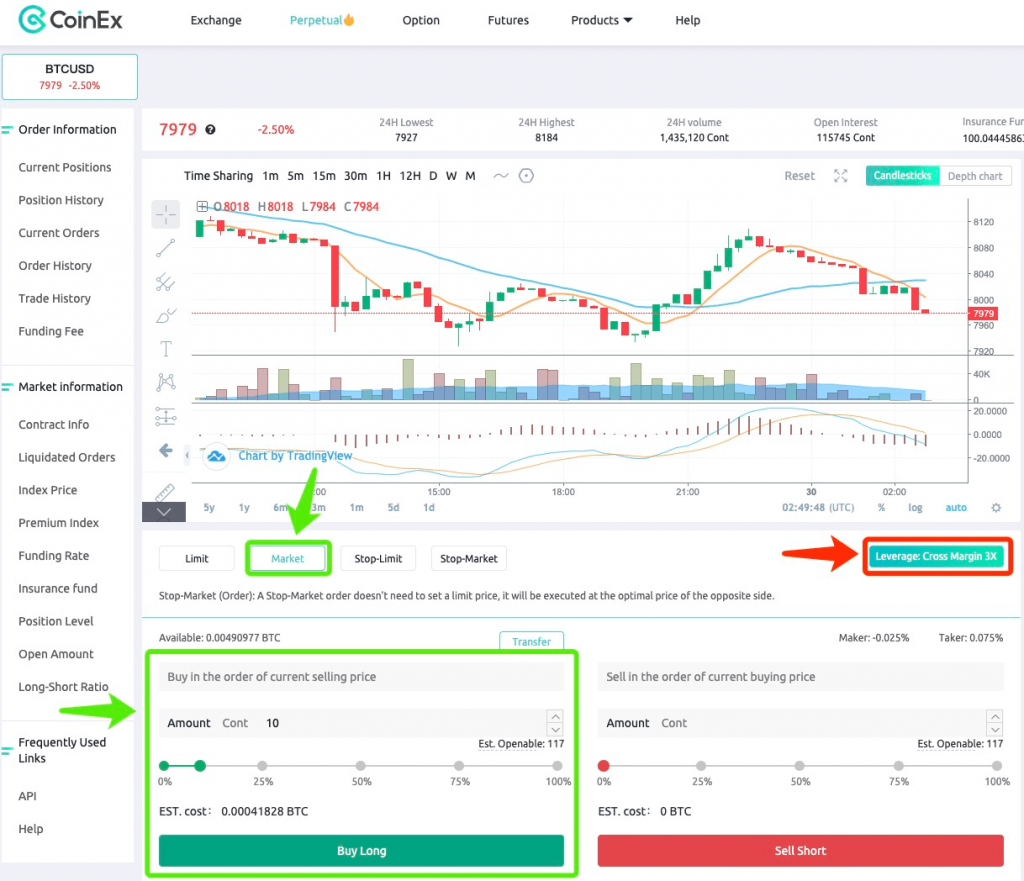Screen dimensions: 1024x881
Task: Click the back arrow in chart toolbar
Action: pos(166,450)
